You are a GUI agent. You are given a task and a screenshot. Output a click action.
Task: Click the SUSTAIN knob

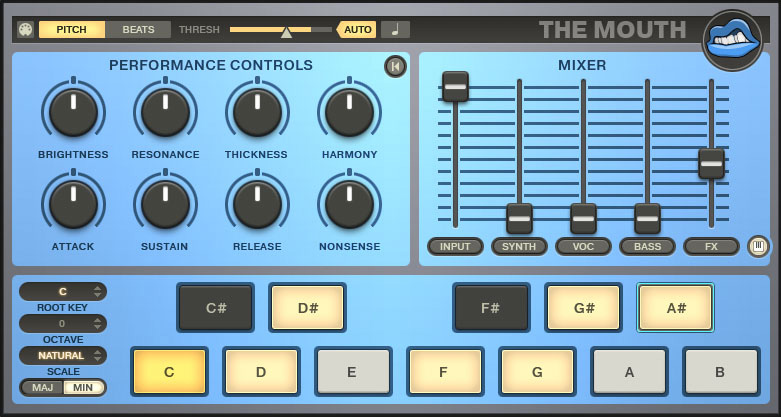point(165,205)
